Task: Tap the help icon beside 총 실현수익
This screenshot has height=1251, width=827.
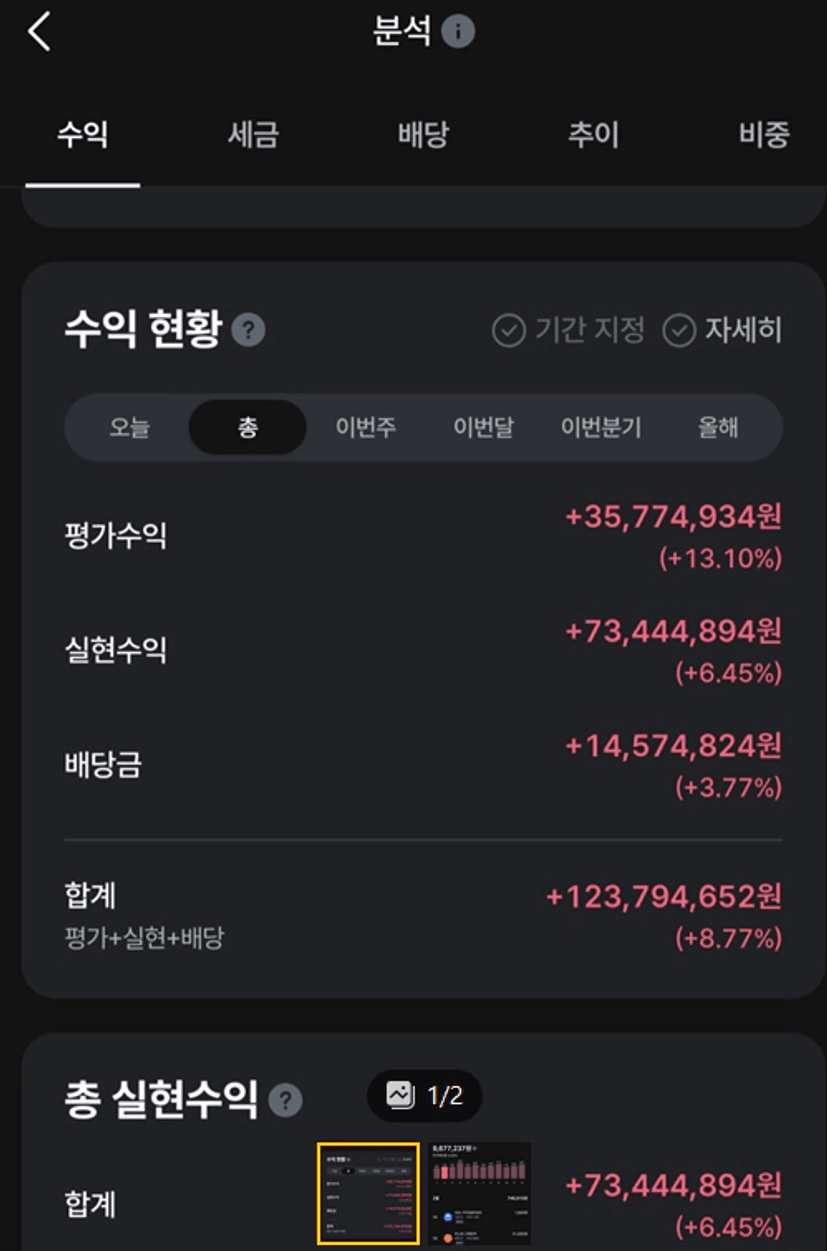Action: (285, 1100)
